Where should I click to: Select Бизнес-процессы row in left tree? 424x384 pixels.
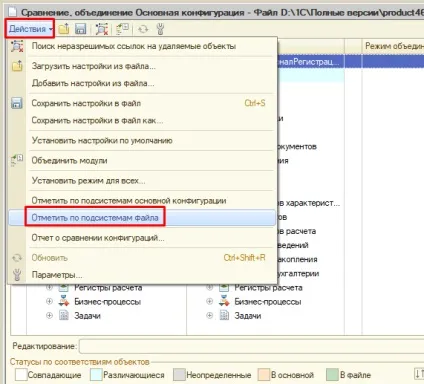(x=107, y=302)
